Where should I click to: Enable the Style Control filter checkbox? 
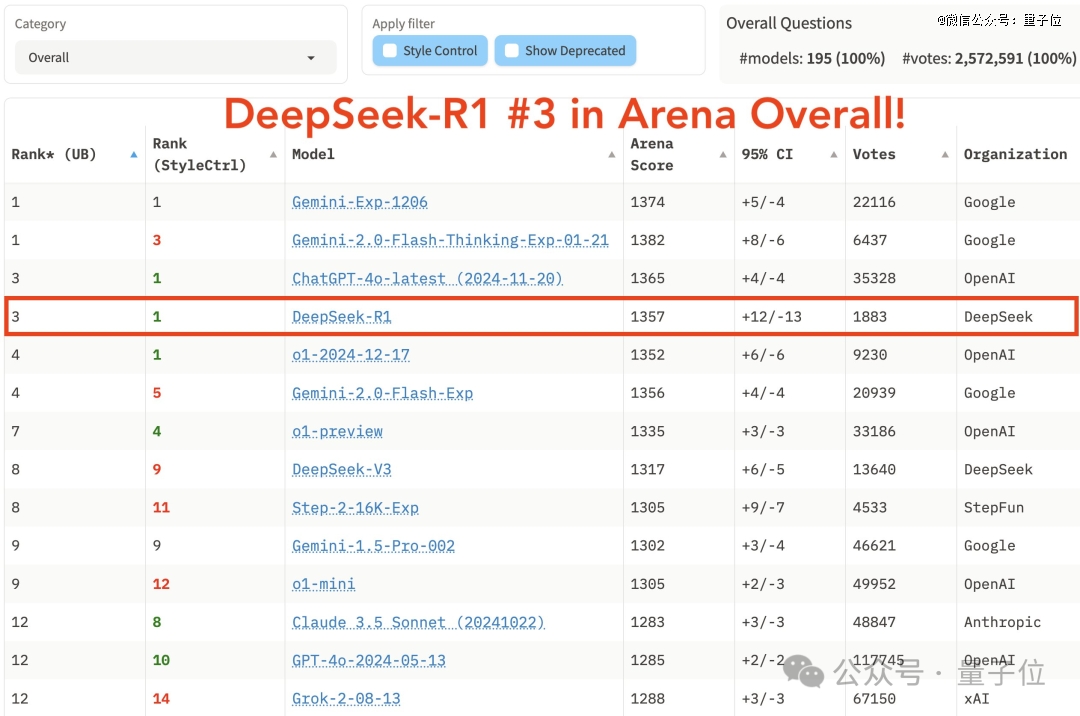point(390,51)
